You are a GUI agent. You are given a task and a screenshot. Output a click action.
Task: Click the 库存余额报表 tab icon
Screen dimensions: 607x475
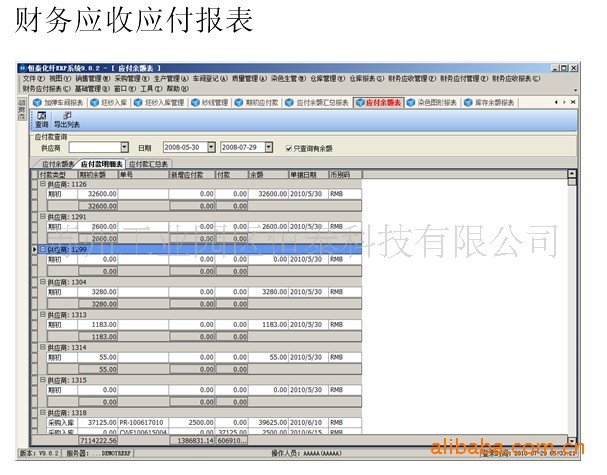[x=467, y=102]
